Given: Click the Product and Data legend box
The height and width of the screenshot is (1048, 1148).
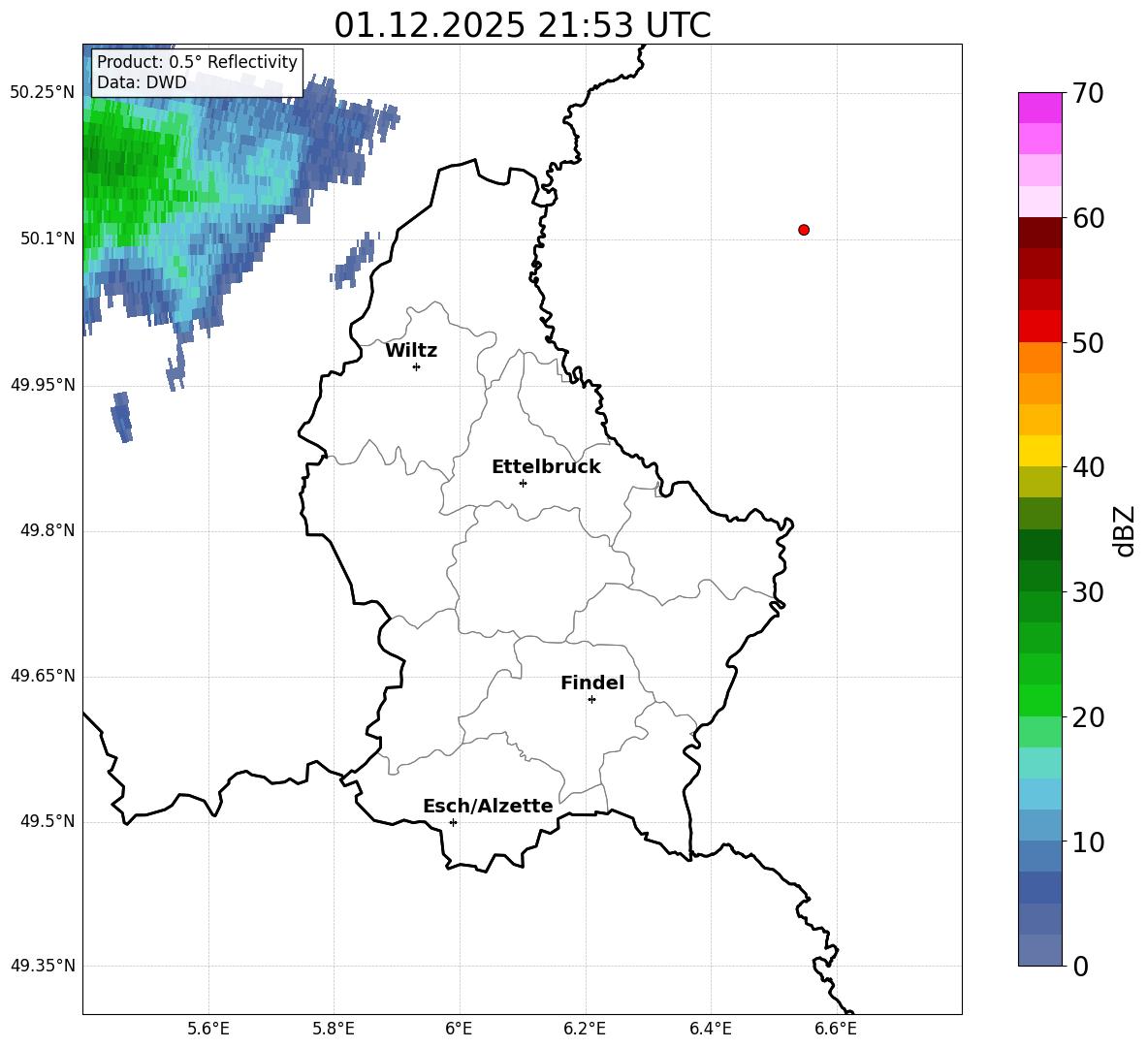Looking at the screenshot, I should point(197,72).
